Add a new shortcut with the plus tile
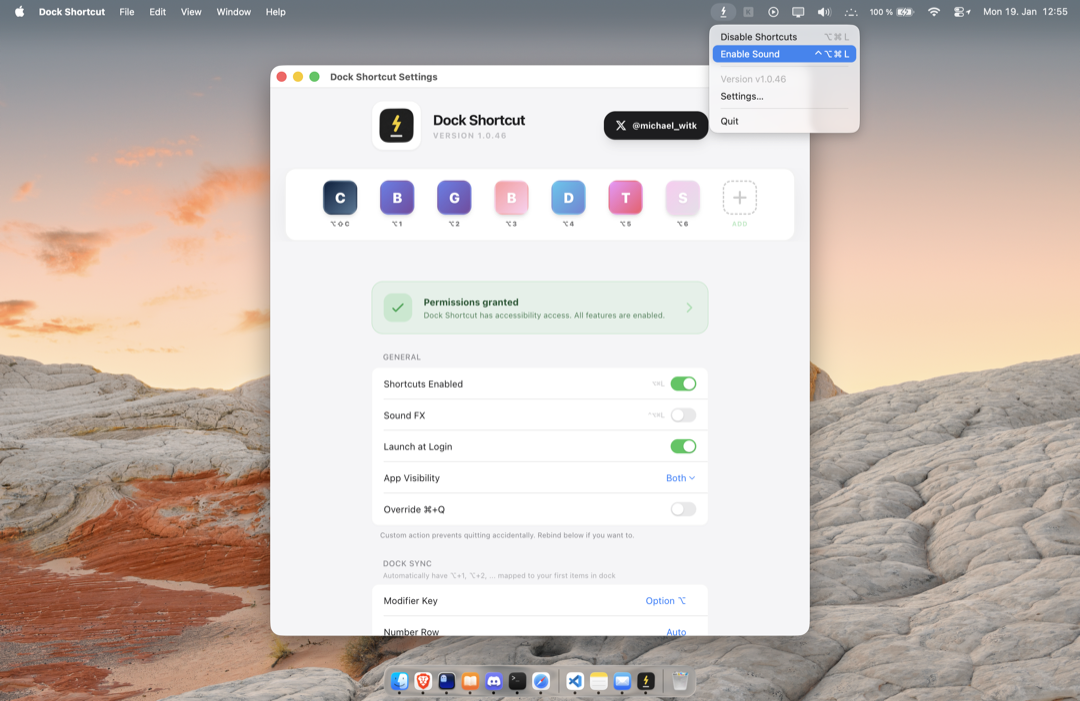 click(740, 198)
